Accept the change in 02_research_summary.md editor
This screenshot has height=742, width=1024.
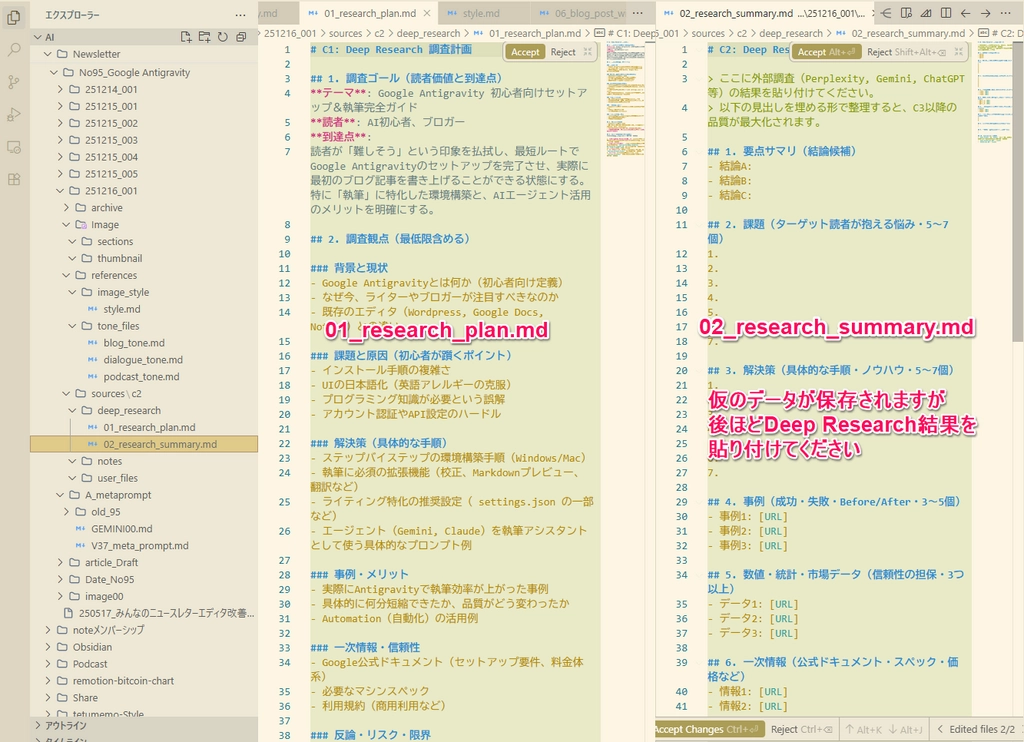(x=827, y=52)
